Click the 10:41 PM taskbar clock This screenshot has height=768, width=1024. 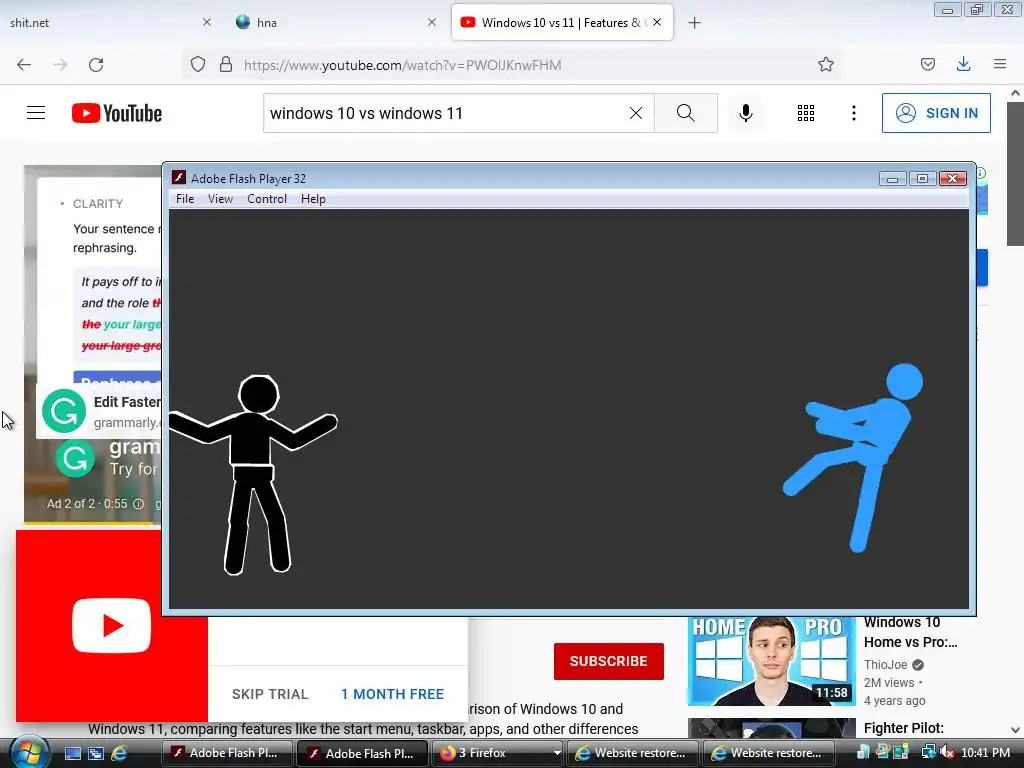(x=985, y=753)
